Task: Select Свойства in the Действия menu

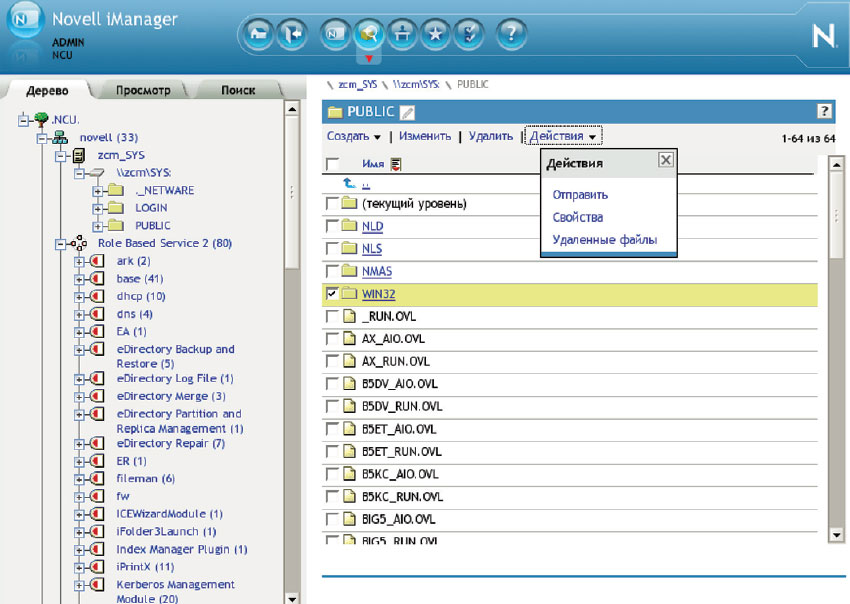Action: click(577, 217)
